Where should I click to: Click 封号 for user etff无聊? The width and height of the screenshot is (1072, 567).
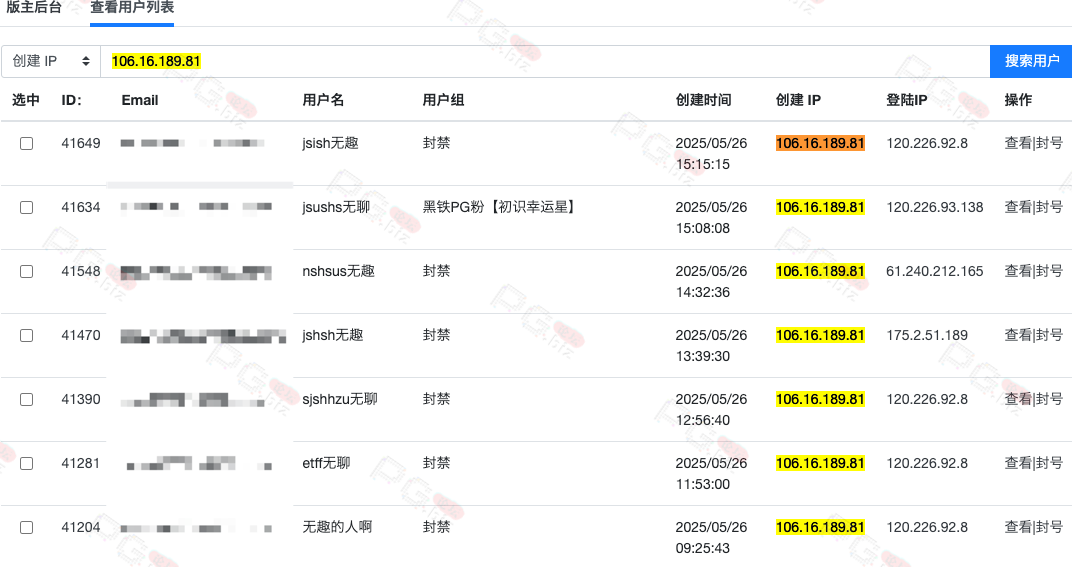pos(1049,463)
